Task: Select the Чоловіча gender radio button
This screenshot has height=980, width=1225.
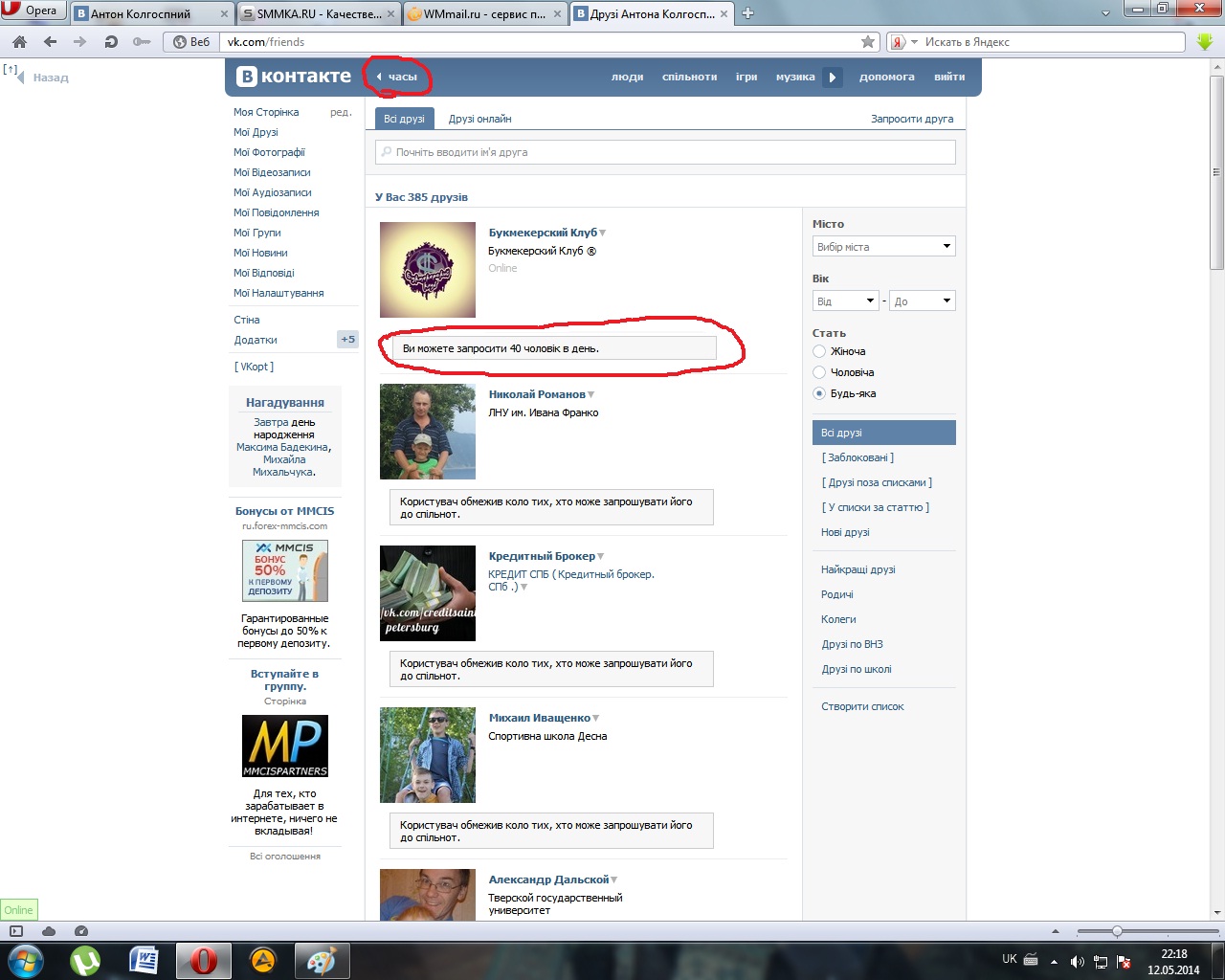Action: [819, 372]
